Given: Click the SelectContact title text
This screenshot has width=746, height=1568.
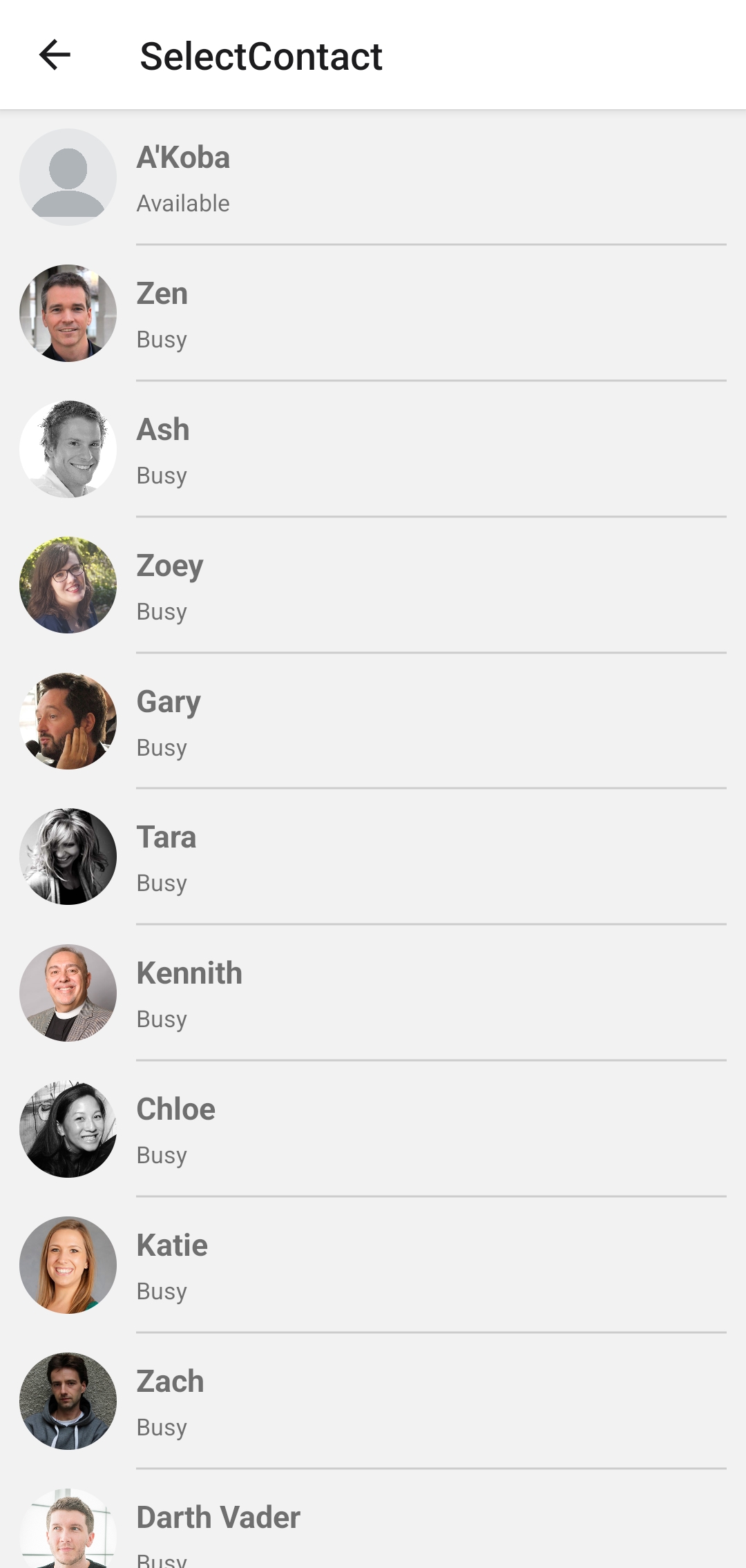Looking at the screenshot, I should pos(260,56).
